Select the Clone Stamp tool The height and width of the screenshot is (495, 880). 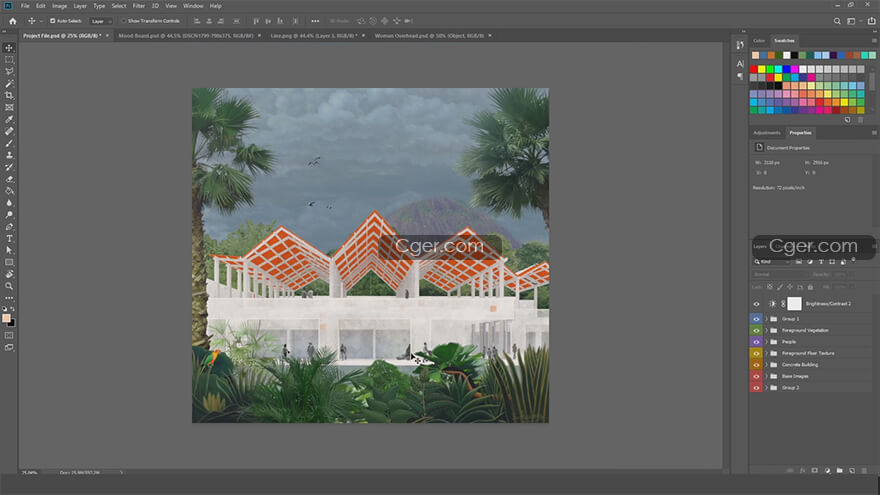coord(9,155)
